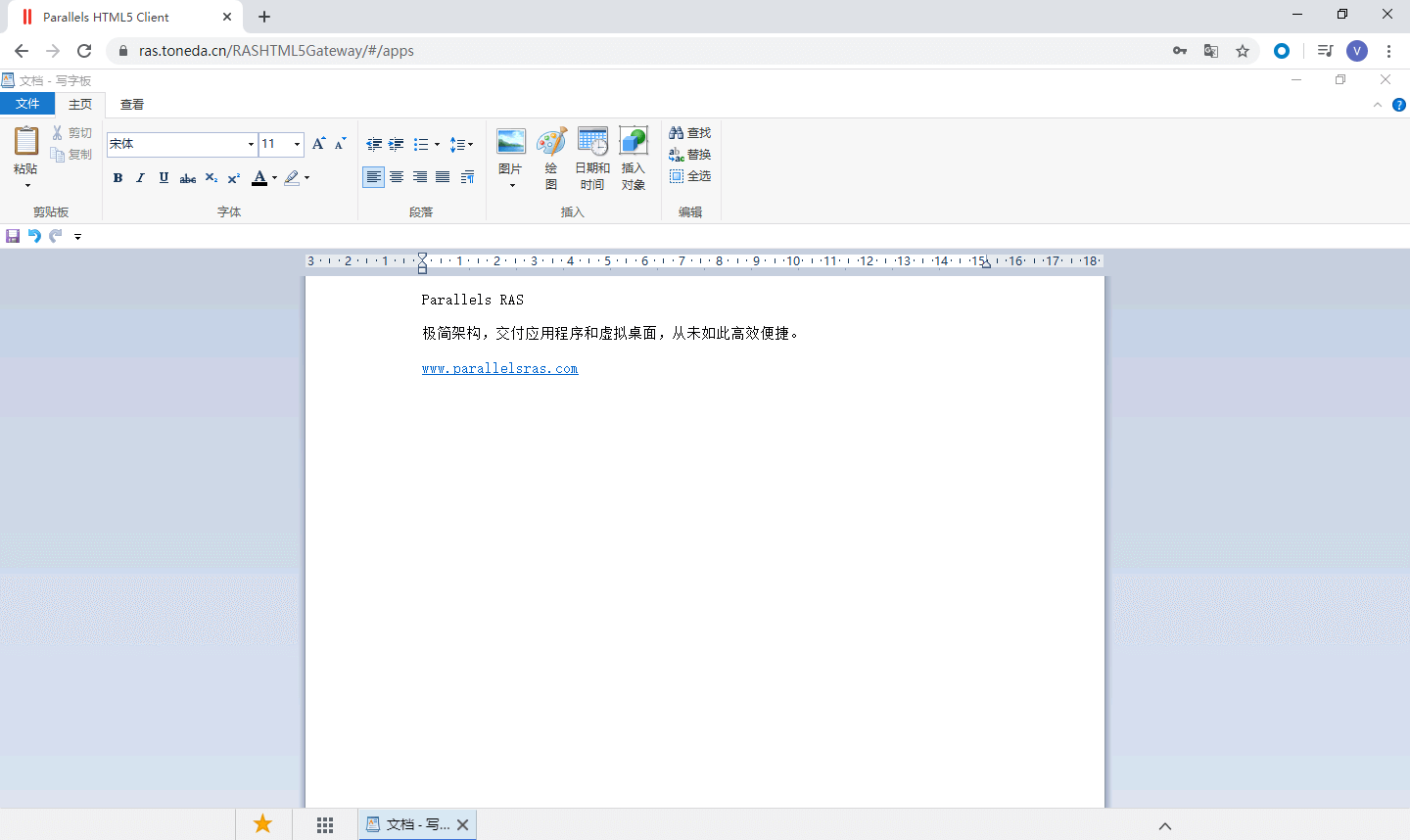The height and width of the screenshot is (840, 1410).
Task: Open the www.parallelsras.com hyperlink
Action: [x=500, y=369]
